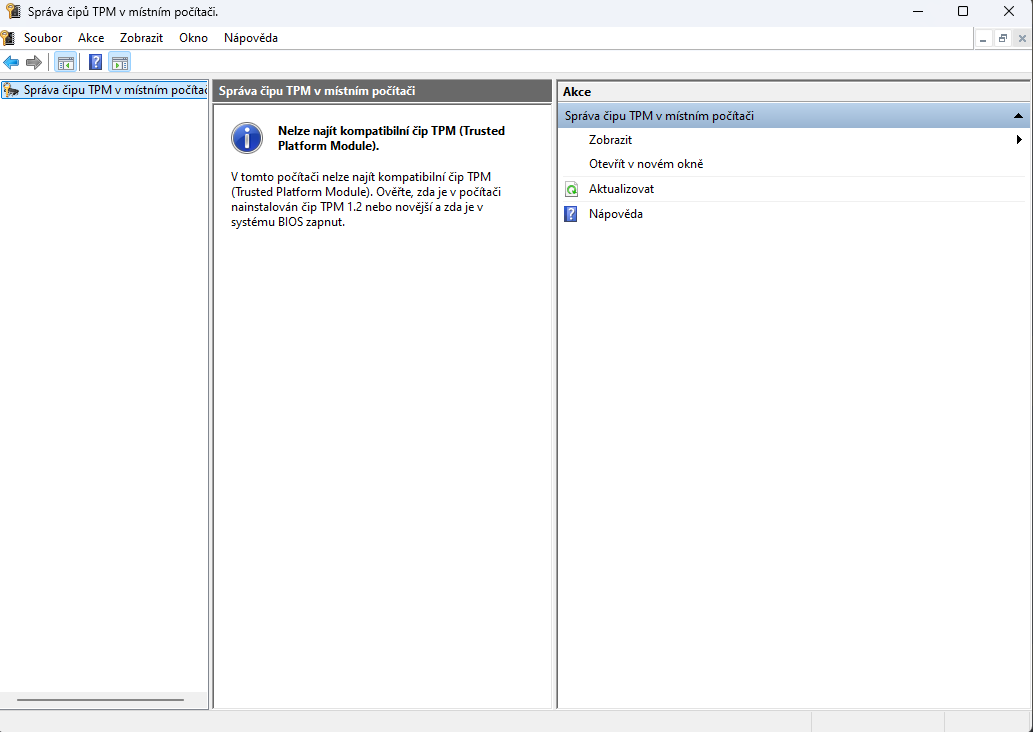1033x732 pixels.
Task: Click the Help icon in the toolbar
Action: pyautogui.click(x=93, y=61)
